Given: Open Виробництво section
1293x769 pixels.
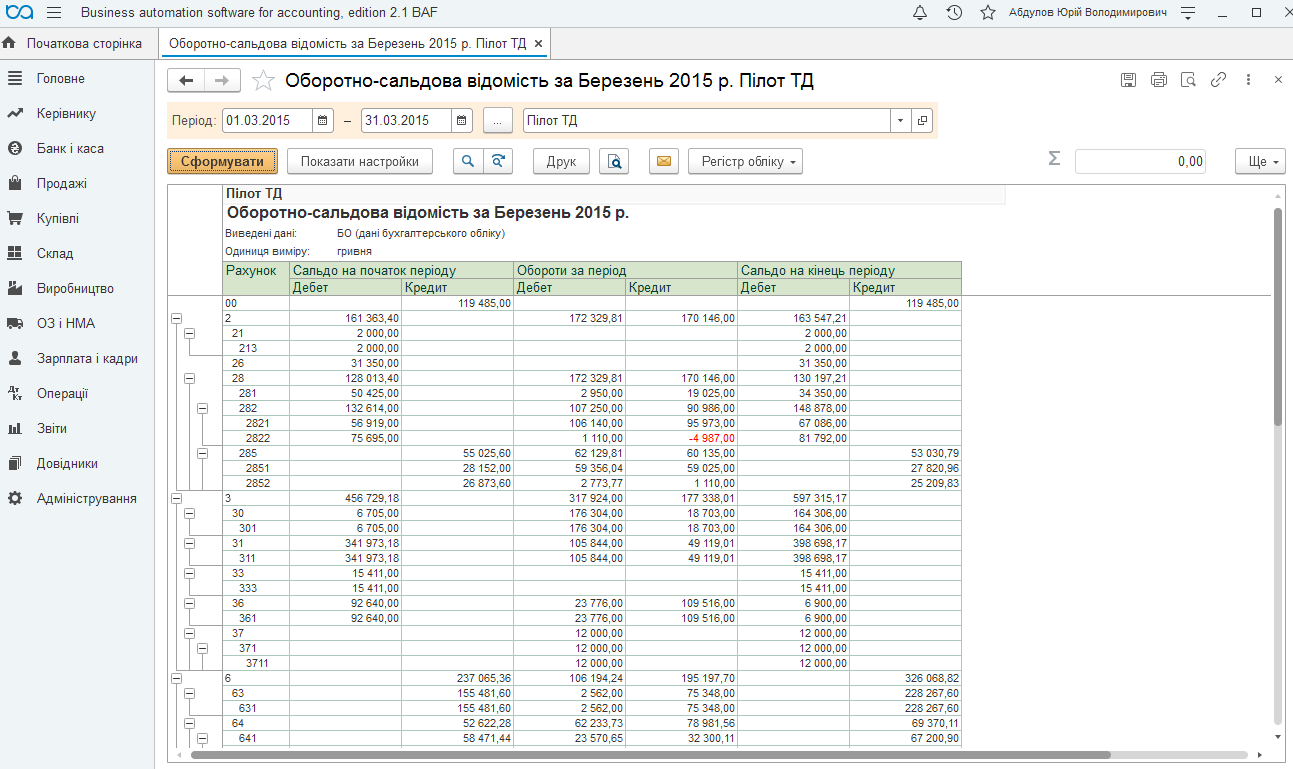Looking at the screenshot, I should tap(75, 288).
